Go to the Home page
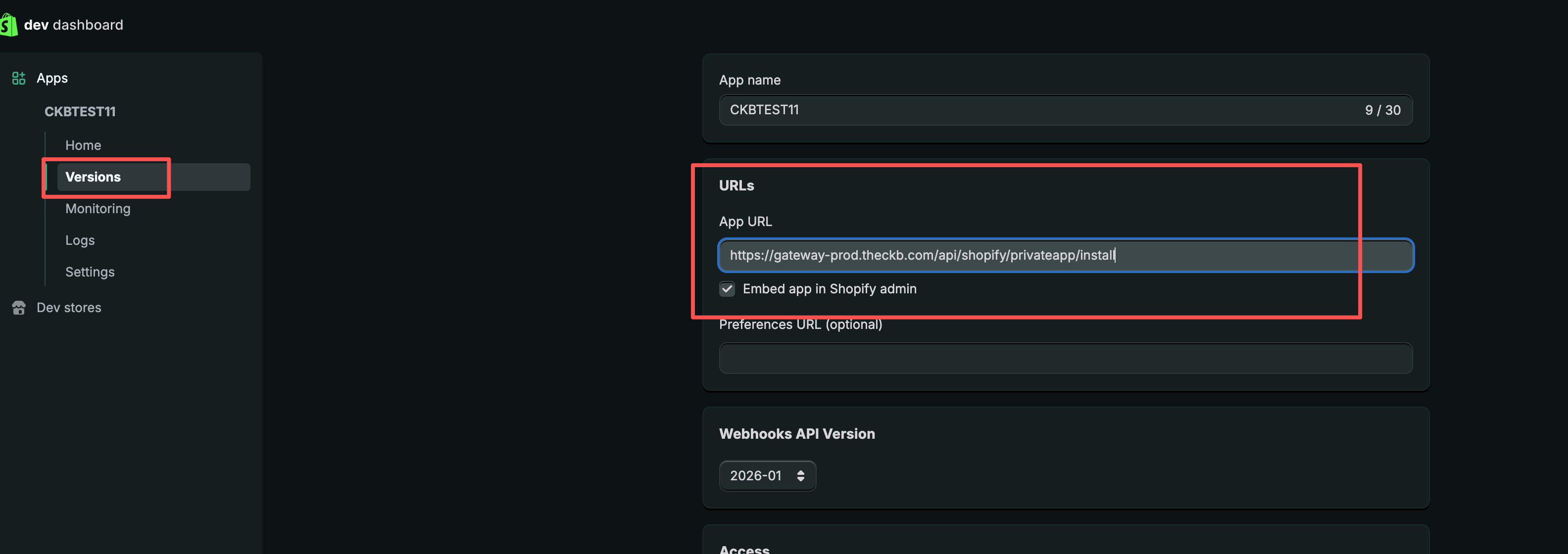The image size is (1568, 554). 83,145
